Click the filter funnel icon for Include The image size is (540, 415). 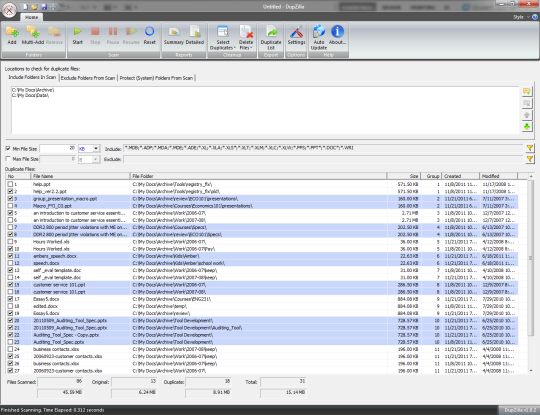[530, 148]
